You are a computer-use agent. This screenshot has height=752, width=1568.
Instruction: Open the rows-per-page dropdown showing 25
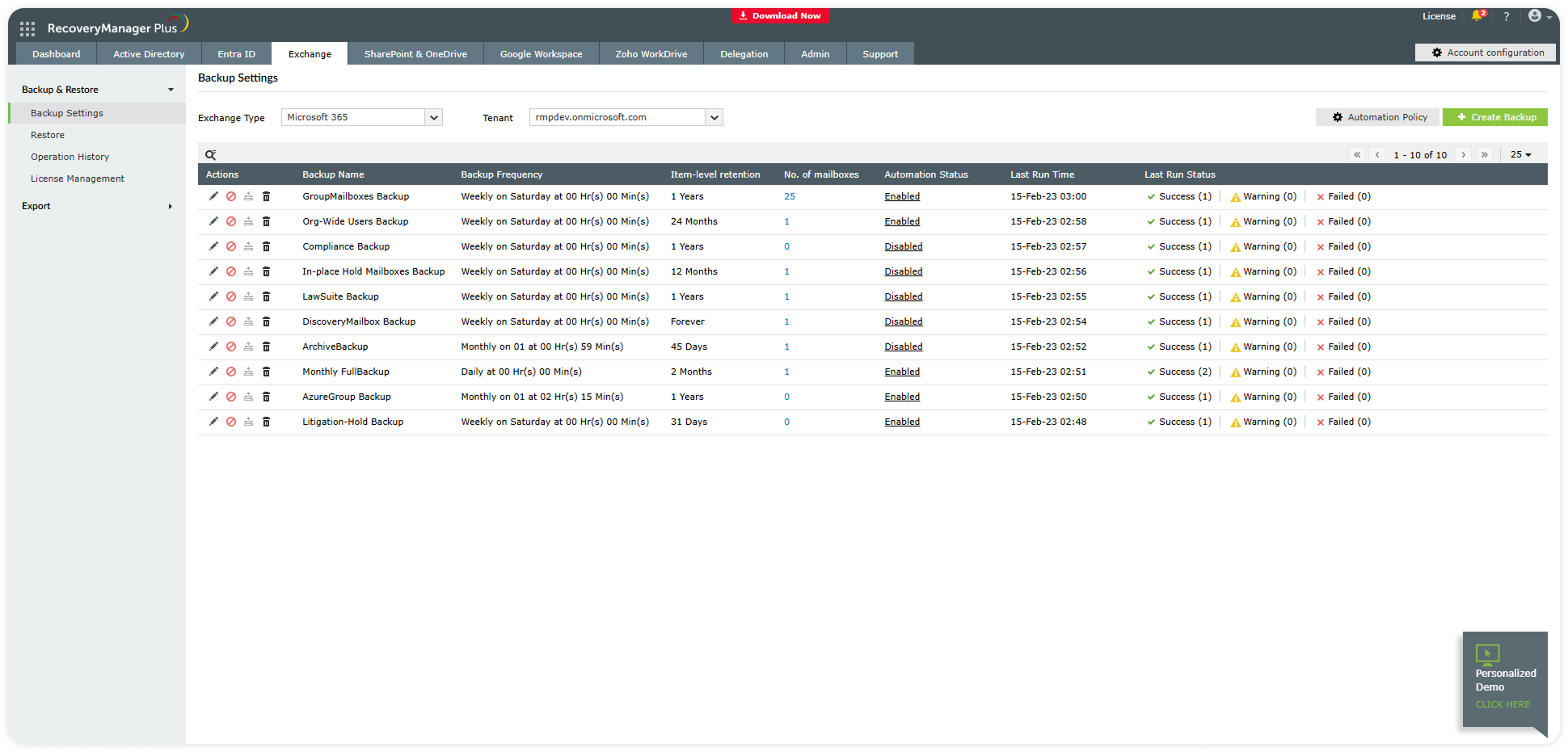(x=1520, y=154)
